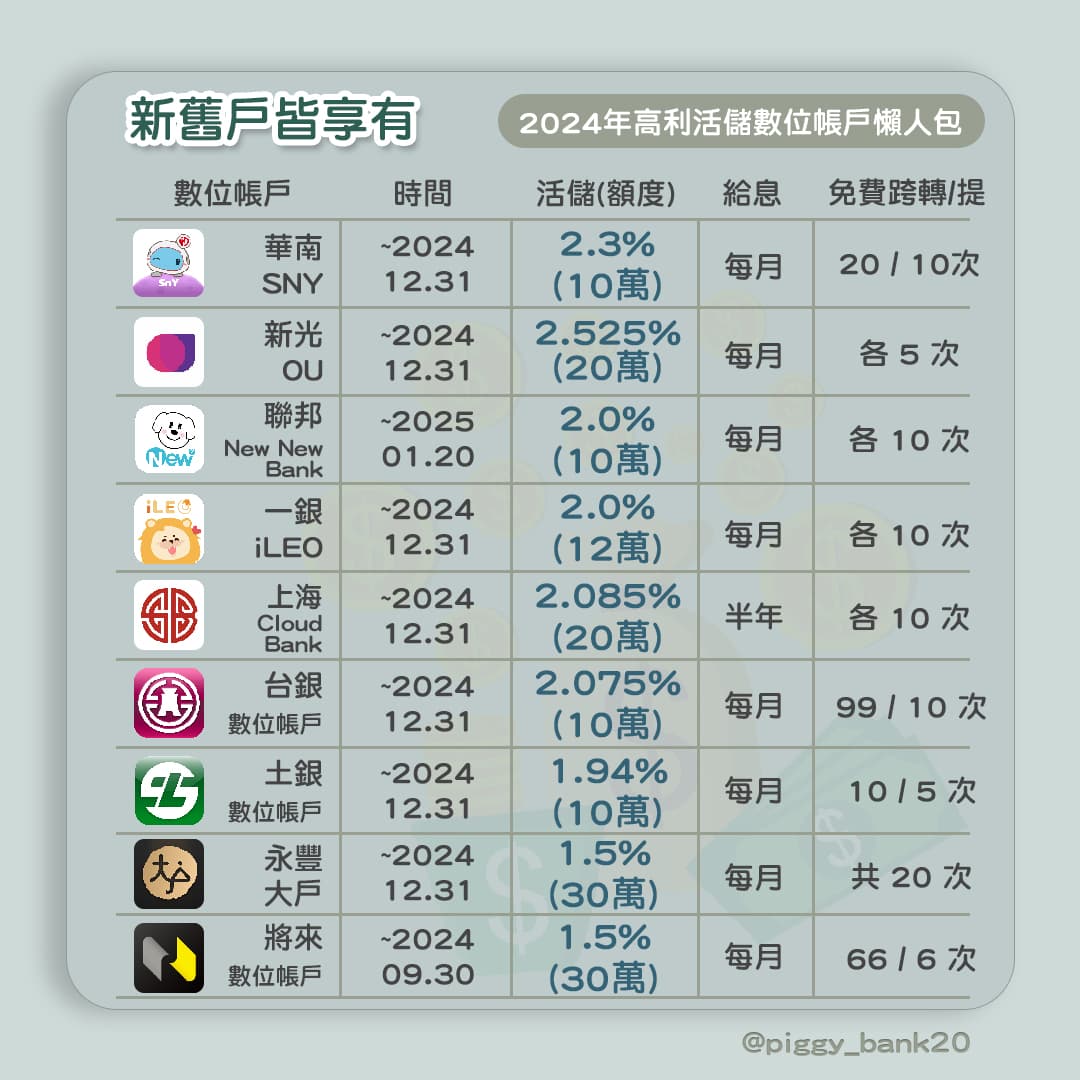Click the interest period 半年
1080x1080 pixels.
click(753, 616)
